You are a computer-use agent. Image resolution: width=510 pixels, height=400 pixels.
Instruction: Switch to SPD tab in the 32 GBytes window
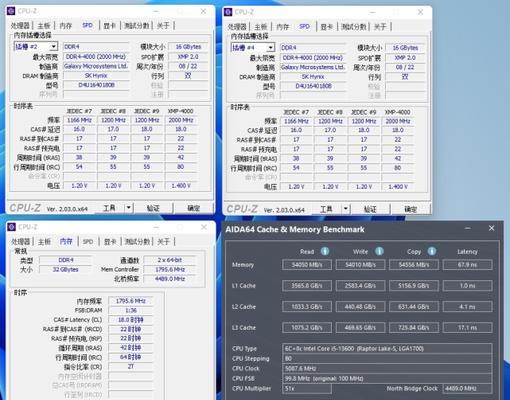pyautogui.click(x=88, y=241)
